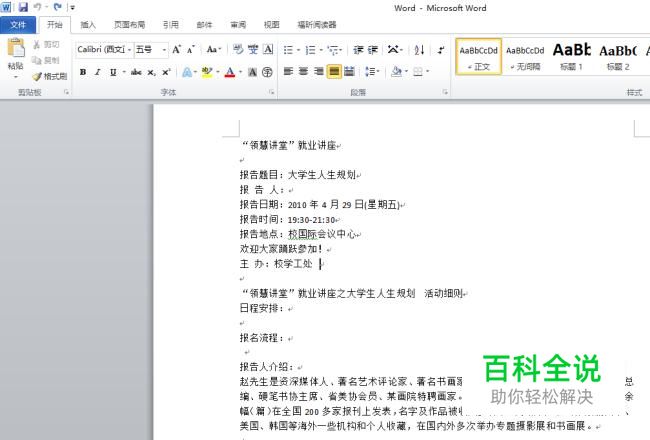This screenshot has height=440, width=650.
Task: Click Undo in the Quick Access Toolbar
Action: coord(38,7)
